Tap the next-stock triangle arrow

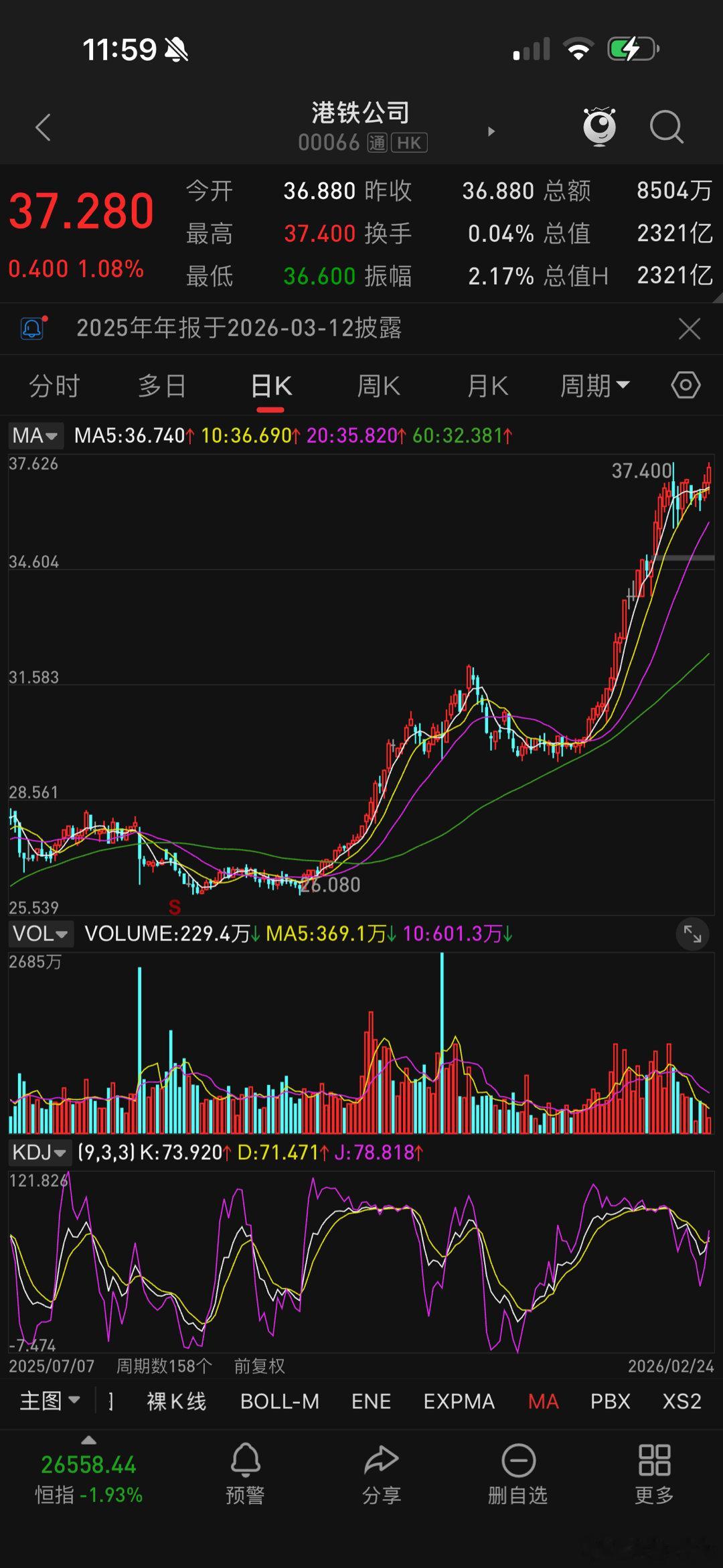[491, 131]
